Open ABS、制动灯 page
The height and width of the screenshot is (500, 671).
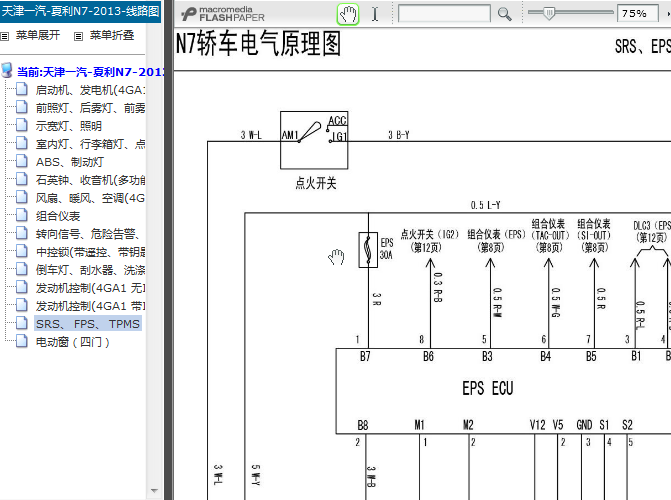click(x=70, y=162)
